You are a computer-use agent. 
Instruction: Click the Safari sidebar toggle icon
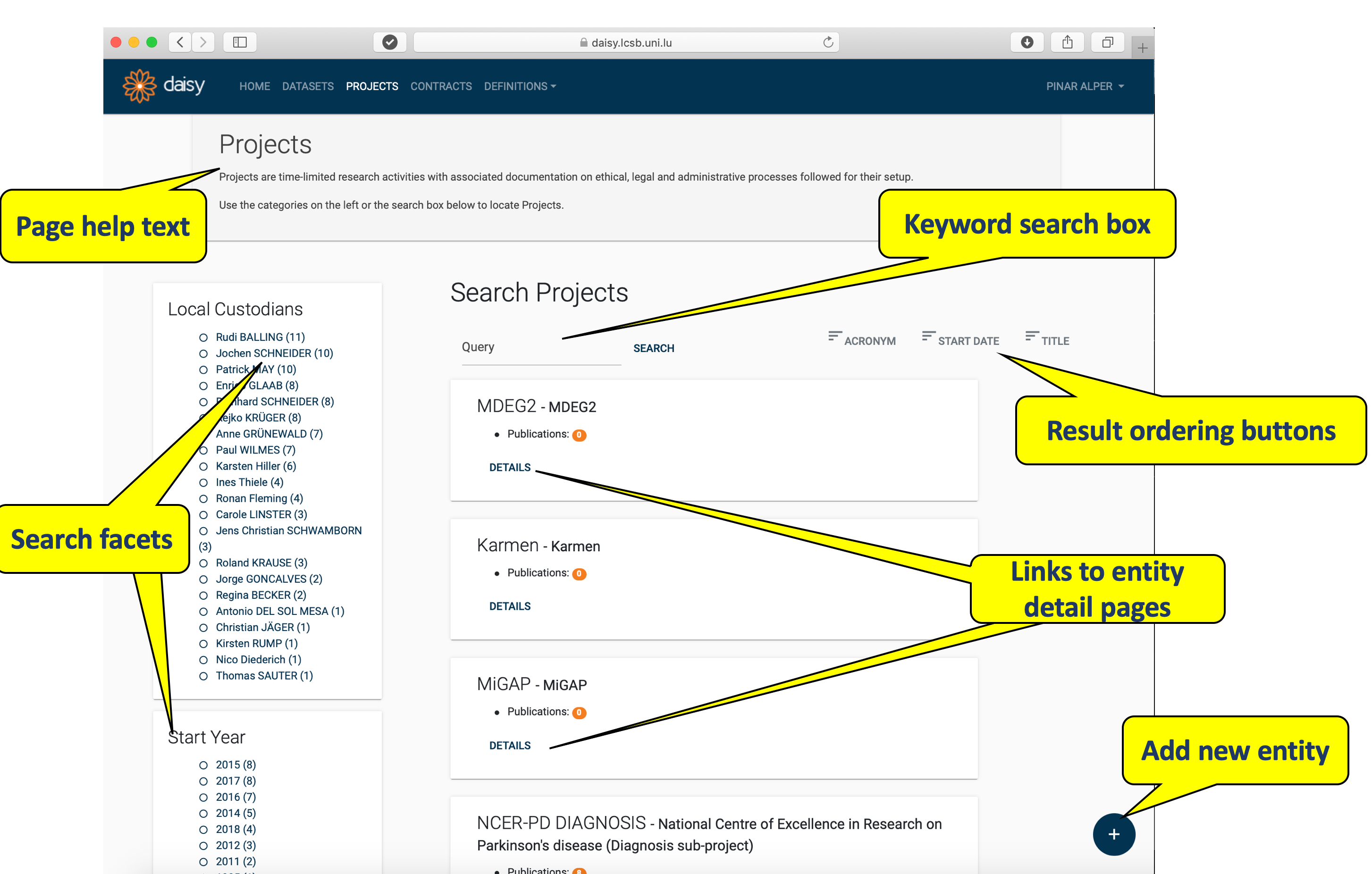pyautogui.click(x=240, y=42)
